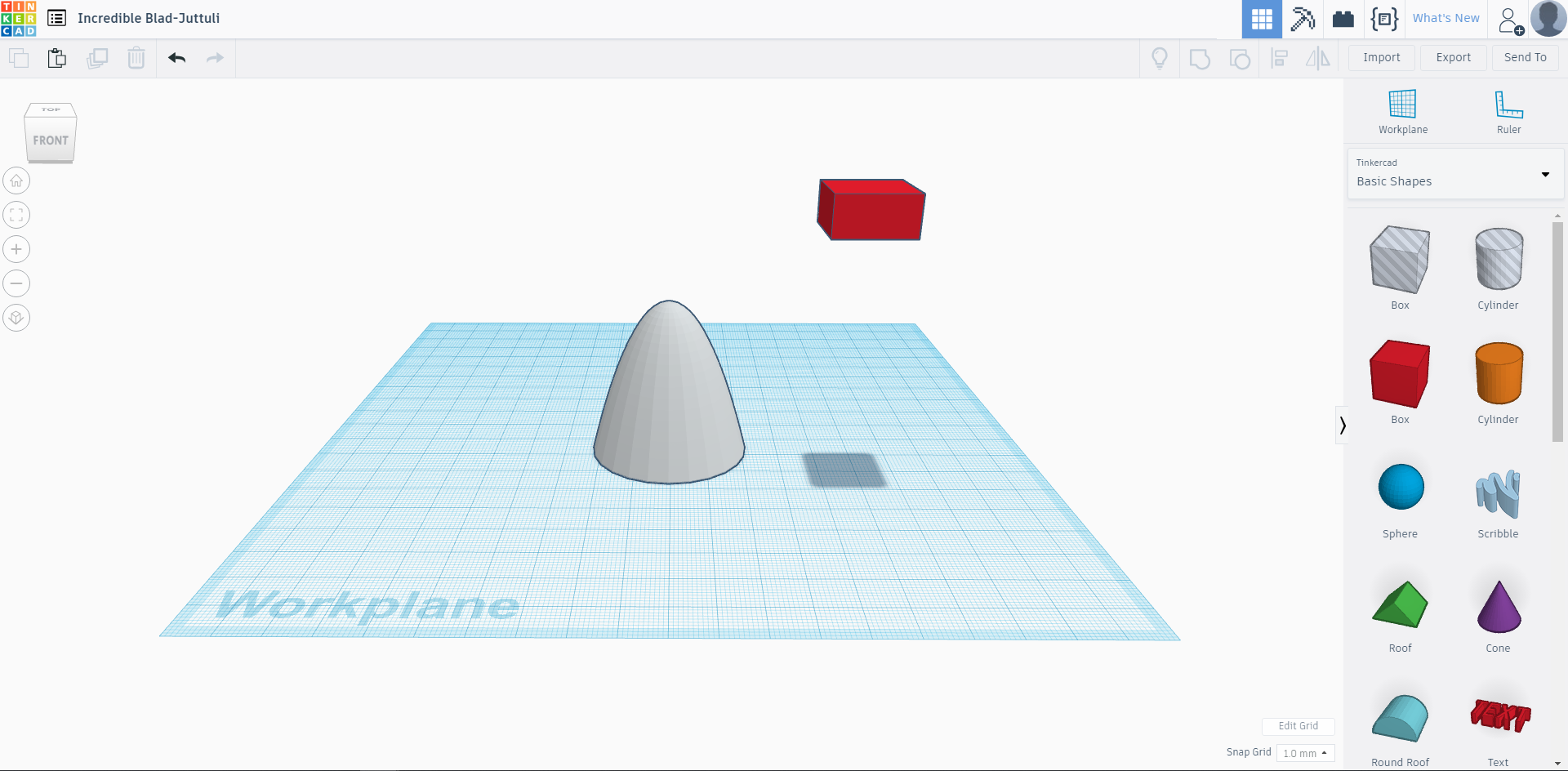Image resolution: width=1568 pixels, height=771 pixels.
Task: Select the Ruler tool
Action: tap(1508, 112)
